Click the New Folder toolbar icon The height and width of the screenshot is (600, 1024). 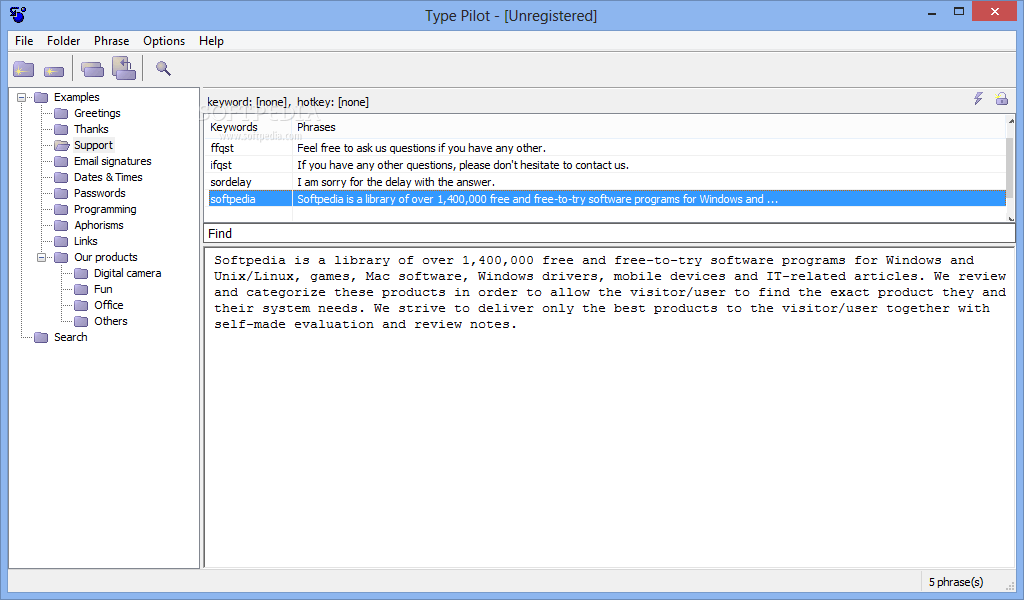[24, 69]
